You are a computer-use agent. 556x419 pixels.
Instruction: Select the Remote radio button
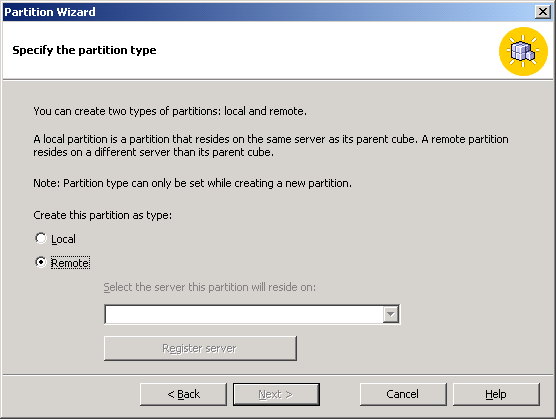coord(41,262)
